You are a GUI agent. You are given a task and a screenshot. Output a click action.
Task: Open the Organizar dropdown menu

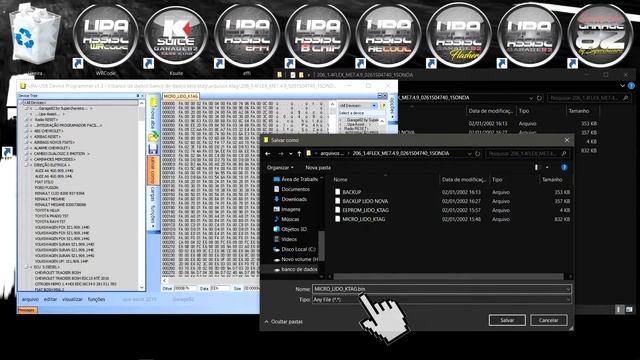point(280,168)
